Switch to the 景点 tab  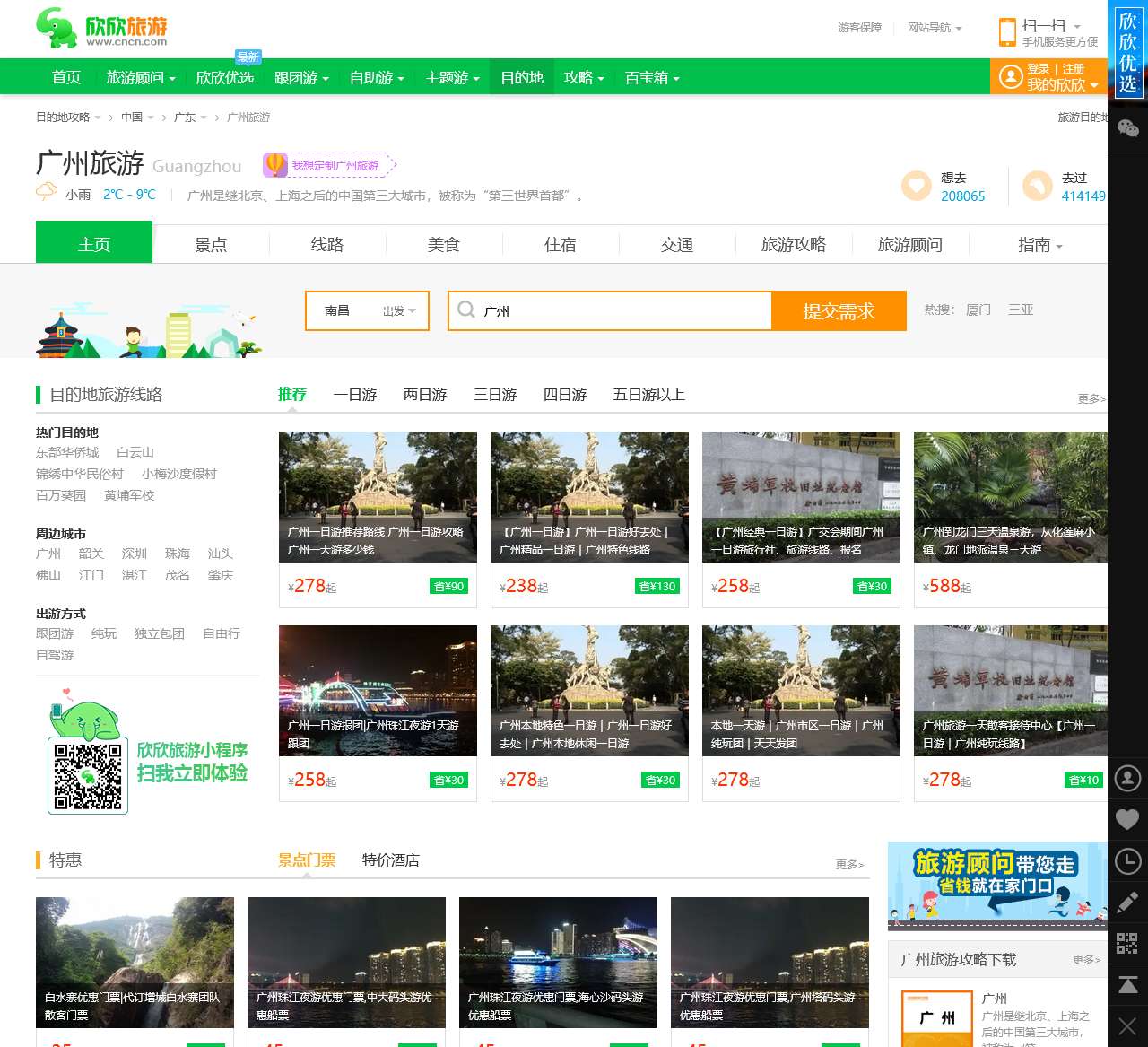pos(211,243)
